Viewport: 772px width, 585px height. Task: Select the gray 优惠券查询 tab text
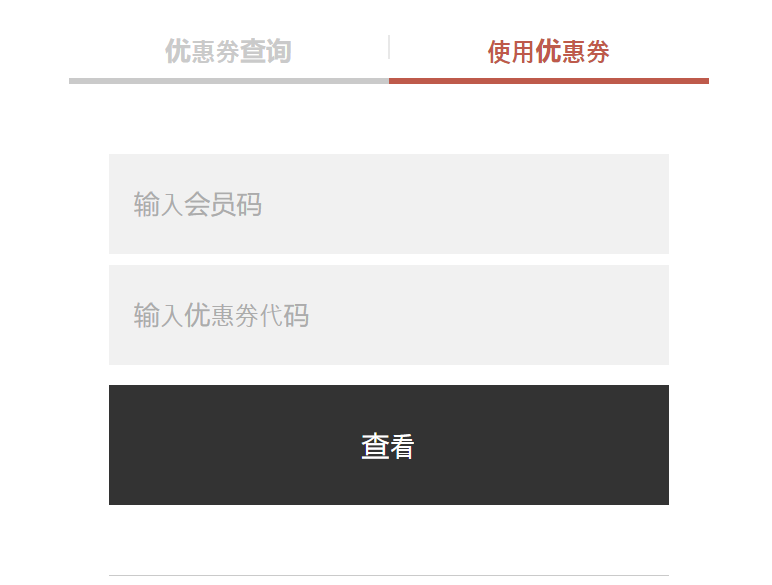[x=228, y=51]
